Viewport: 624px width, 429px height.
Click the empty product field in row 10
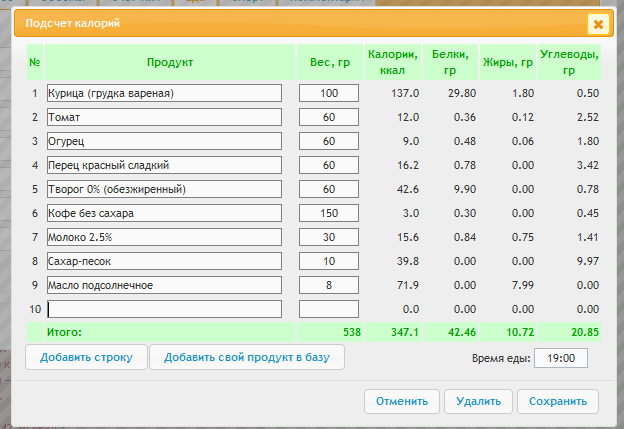[x=164, y=309]
